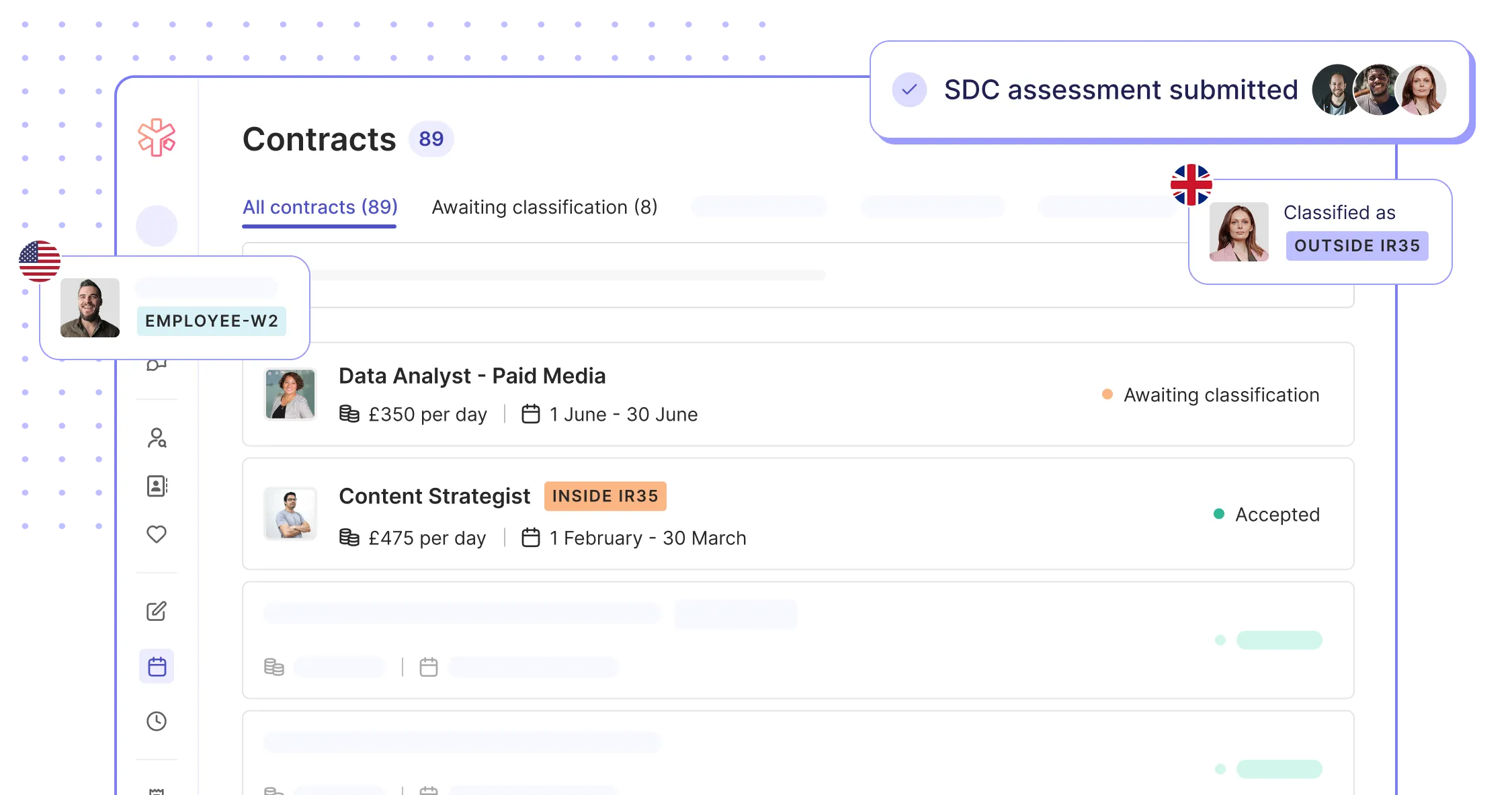This screenshot has height=795, width=1512.
Task: Click Content Strategist contractor photo thumbnail
Action: point(290,514)
